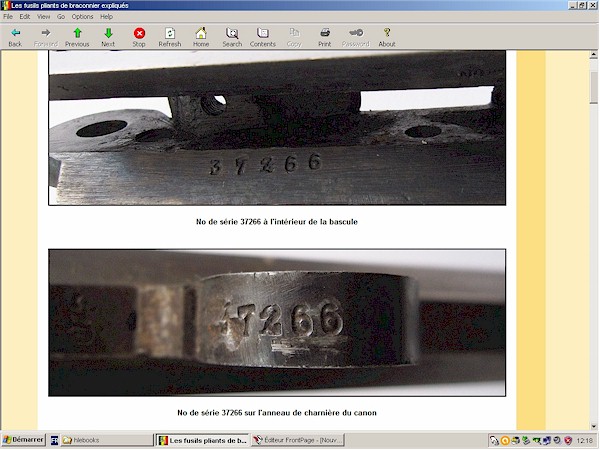Close the ebook window
Image resolution: width=600 pixels, height=450 pixels.
pos(592,5)
